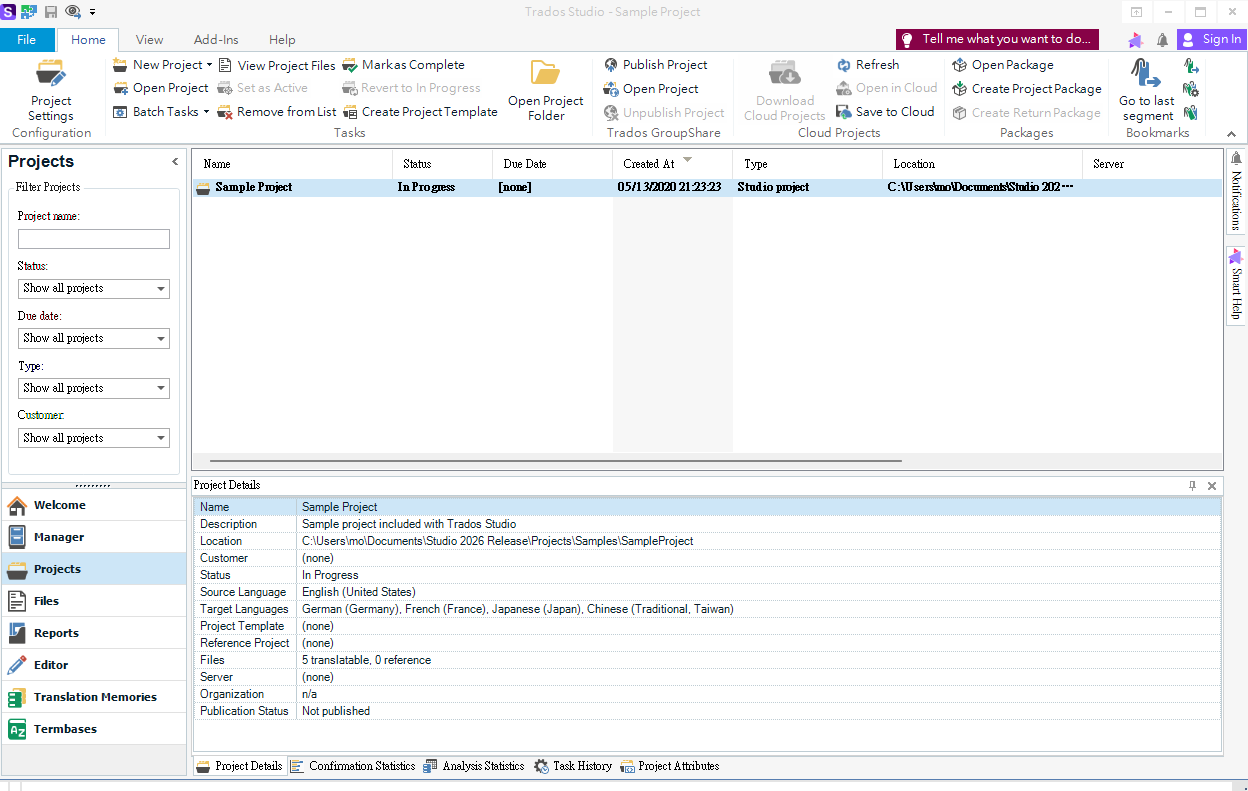This screenshot has height=791, width=1248.
Task: Go to the Welcome view
Action: tap(93, 505)
